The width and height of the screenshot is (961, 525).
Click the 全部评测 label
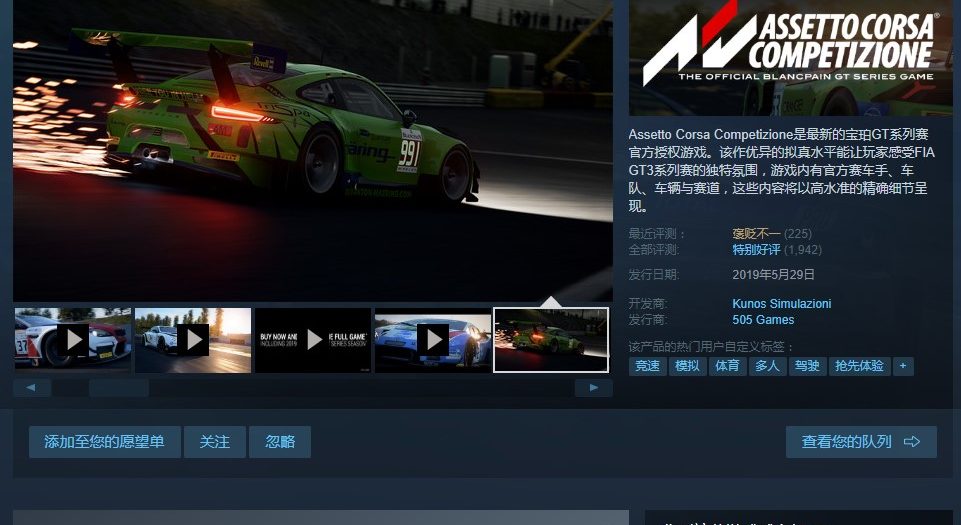(x=654, y=250)
